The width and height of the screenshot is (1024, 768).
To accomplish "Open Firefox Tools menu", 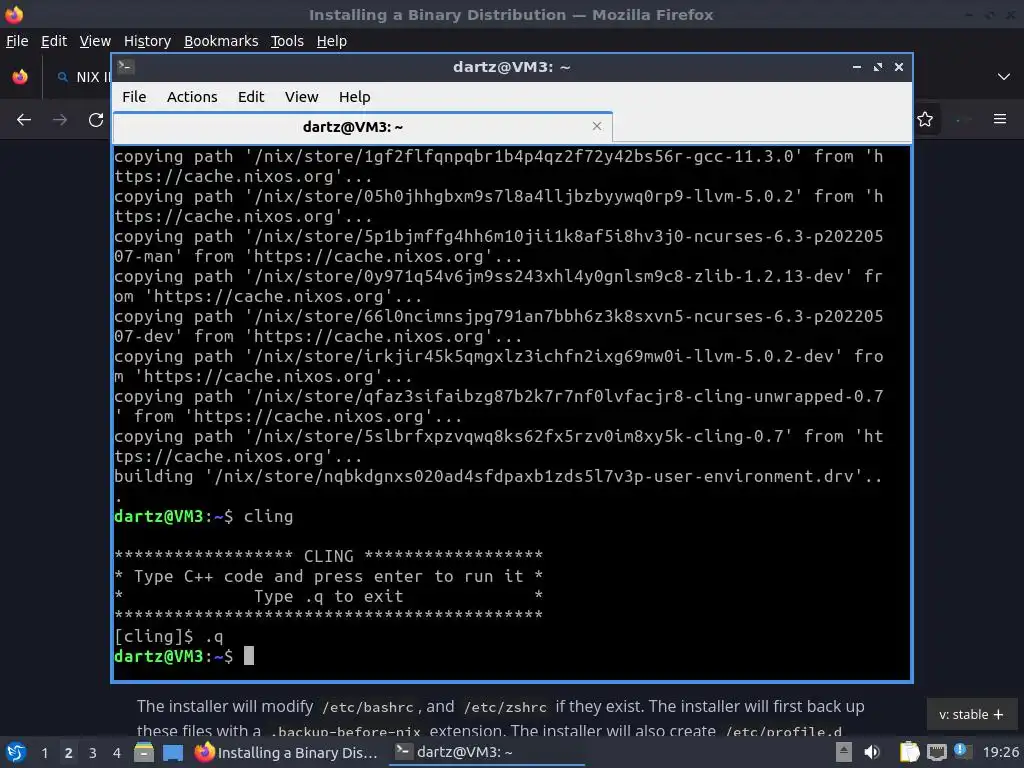I will [287, 41].
